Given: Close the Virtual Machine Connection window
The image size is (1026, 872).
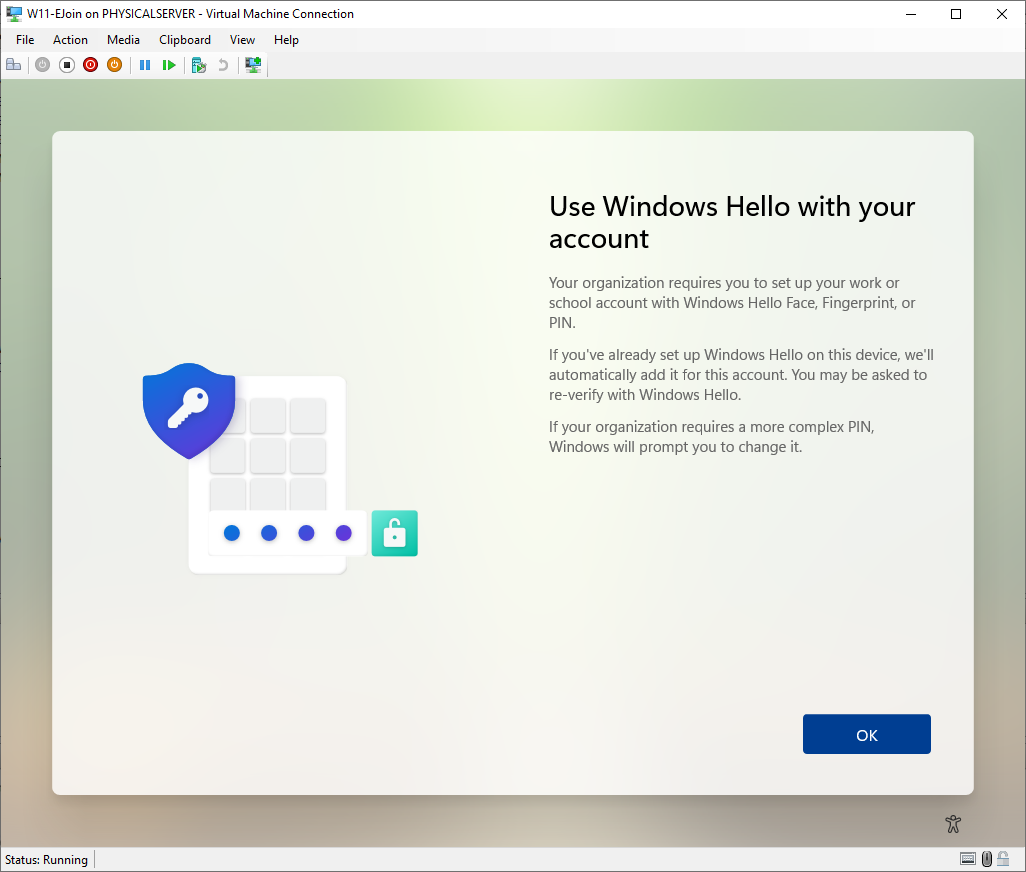Looking at the screenshot, I should [1002, 14].
